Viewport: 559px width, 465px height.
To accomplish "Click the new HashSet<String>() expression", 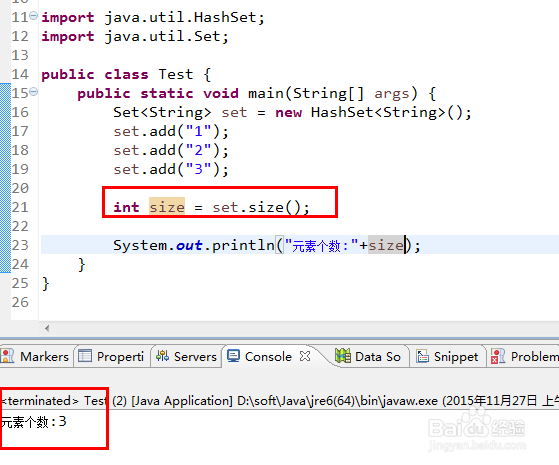I will click(369, 112).
